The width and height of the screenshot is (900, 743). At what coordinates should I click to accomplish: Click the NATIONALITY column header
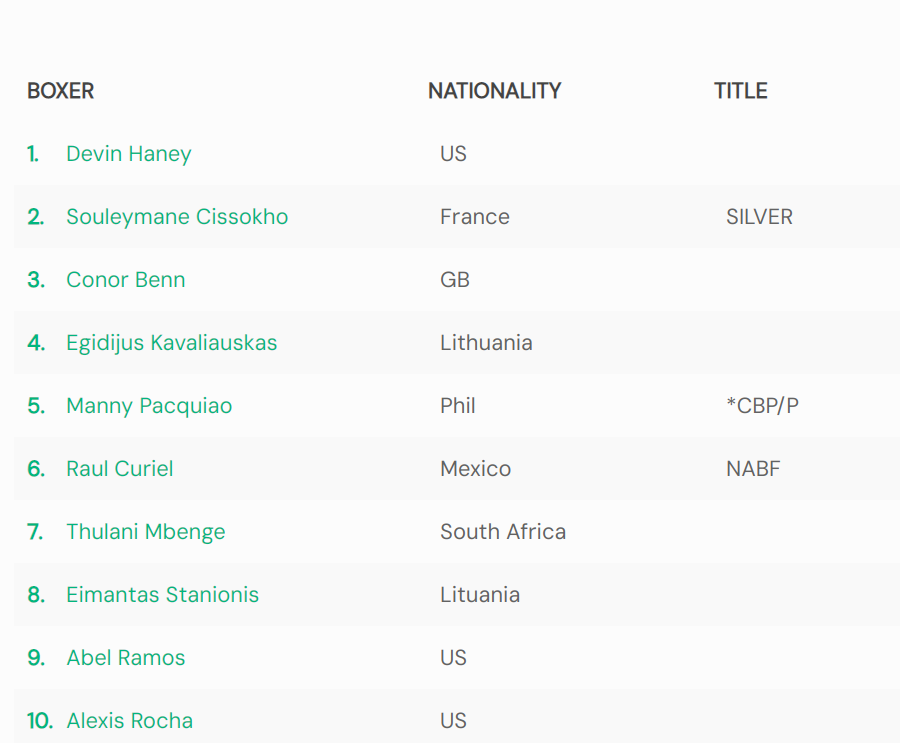[495, 91]
